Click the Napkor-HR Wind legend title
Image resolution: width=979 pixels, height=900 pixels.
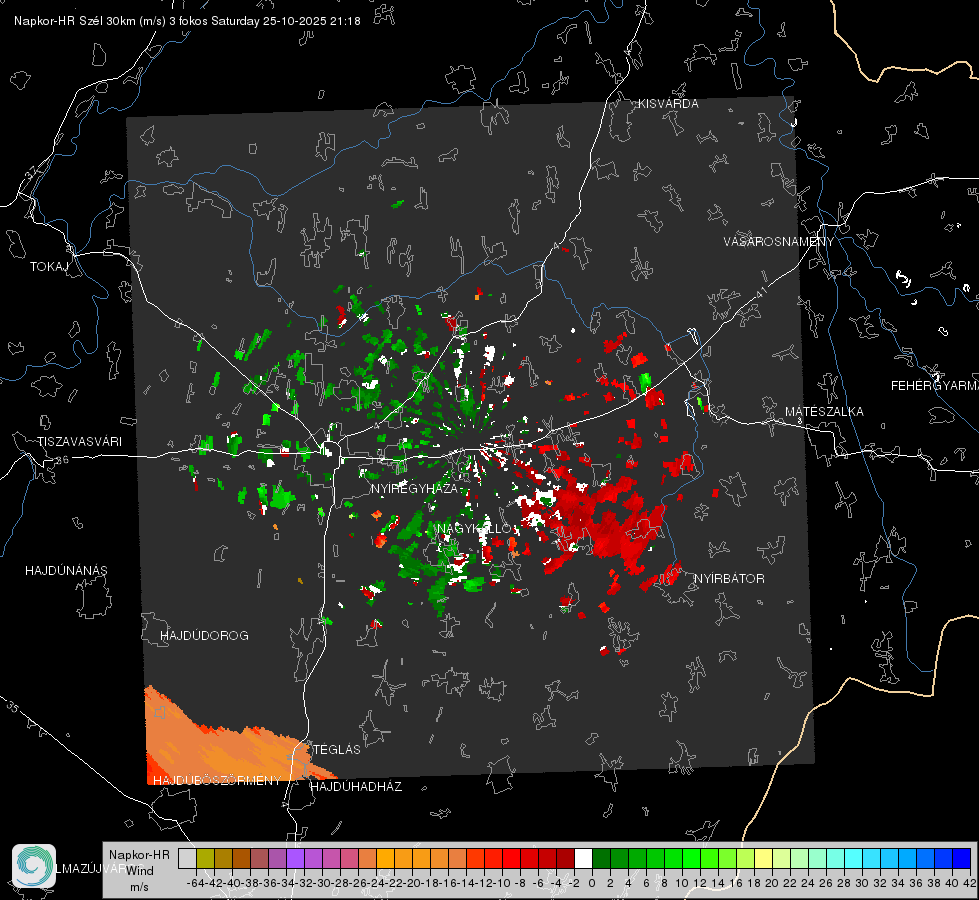(139, 863)
